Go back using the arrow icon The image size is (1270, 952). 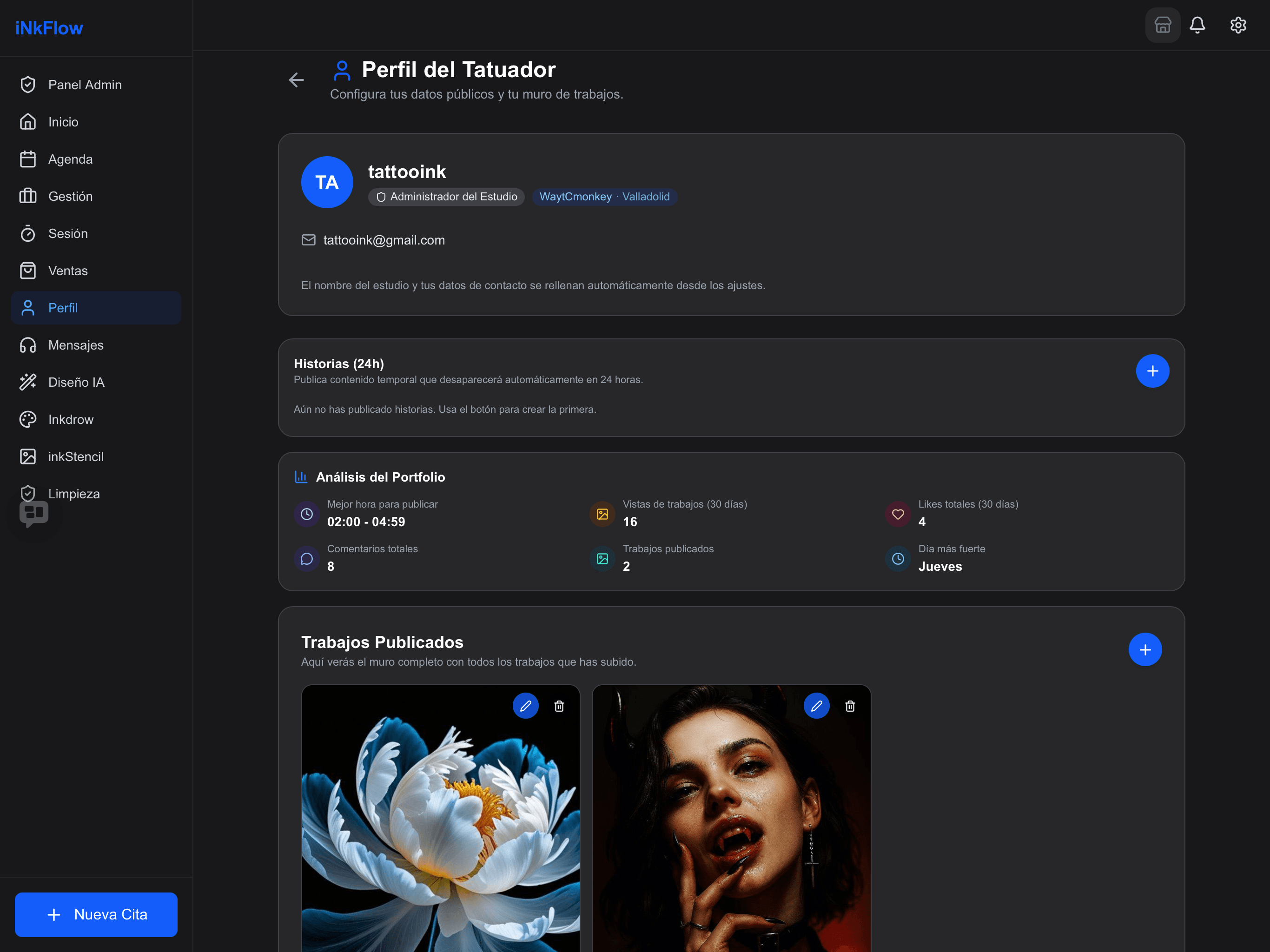tap(296, 80)
